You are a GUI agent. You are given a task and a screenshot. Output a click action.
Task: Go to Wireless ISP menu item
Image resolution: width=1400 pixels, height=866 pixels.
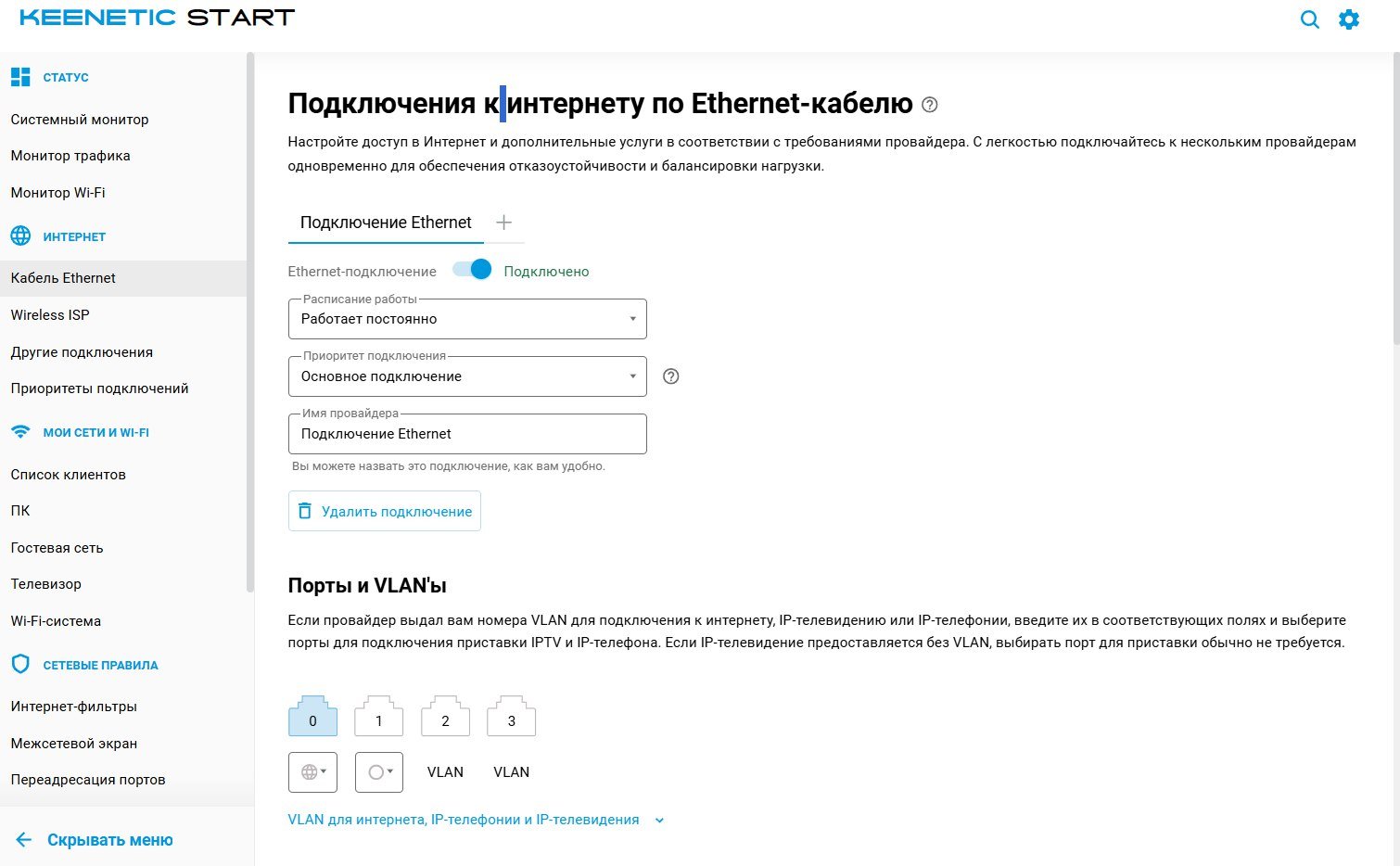coord(50,315)
